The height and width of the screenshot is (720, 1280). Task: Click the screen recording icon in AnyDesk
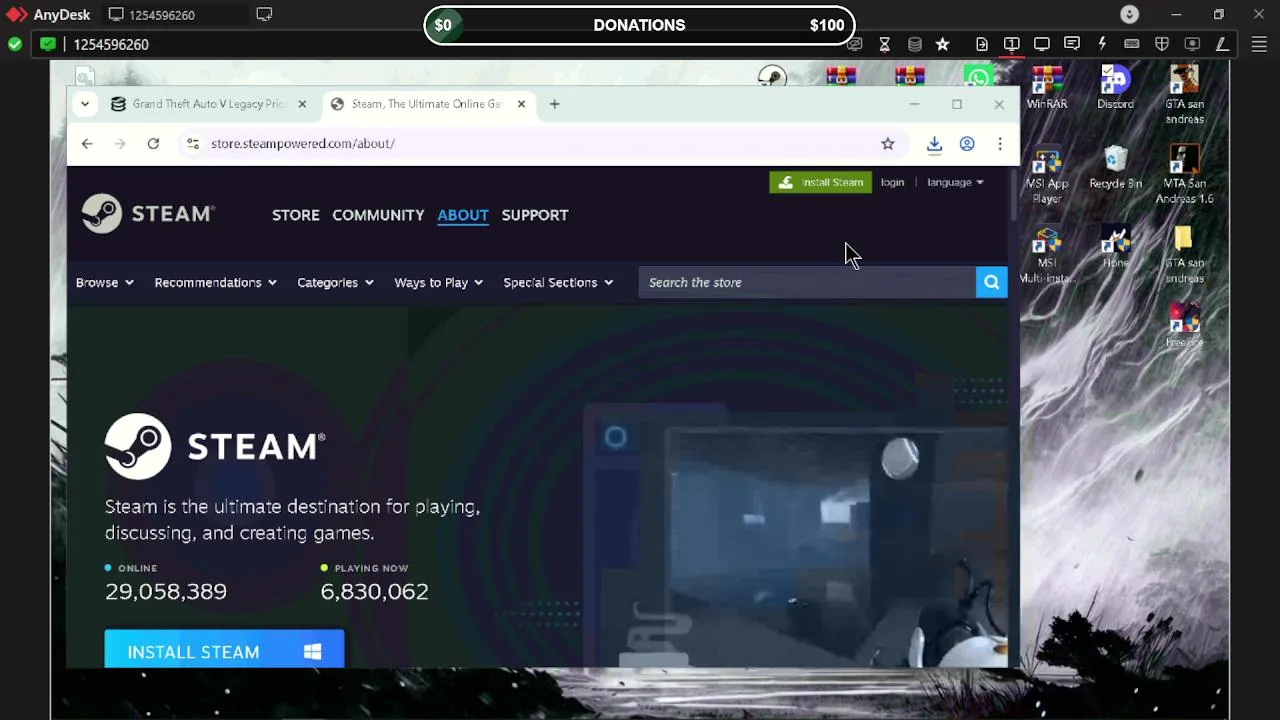click(x=1191, y=44)
